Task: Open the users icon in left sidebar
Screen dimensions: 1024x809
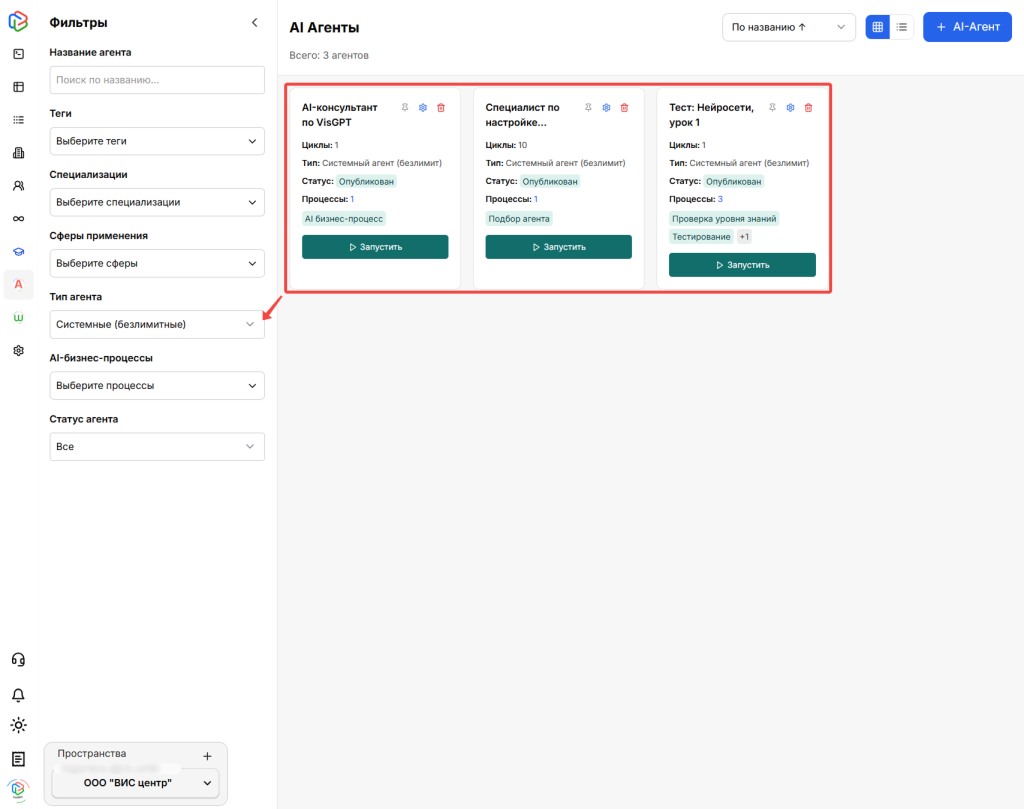Action: [18, 186]
